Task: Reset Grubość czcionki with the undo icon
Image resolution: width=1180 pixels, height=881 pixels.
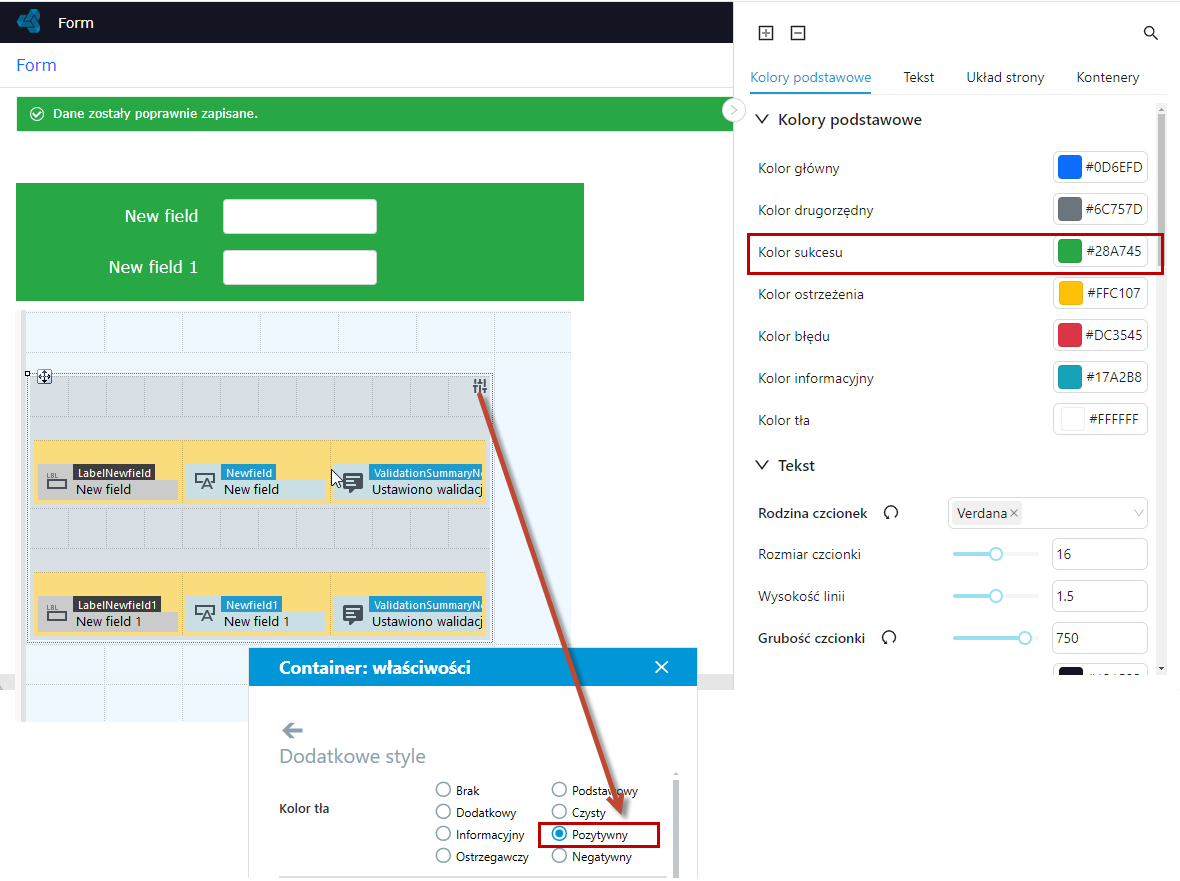Action: click(889, 638)
